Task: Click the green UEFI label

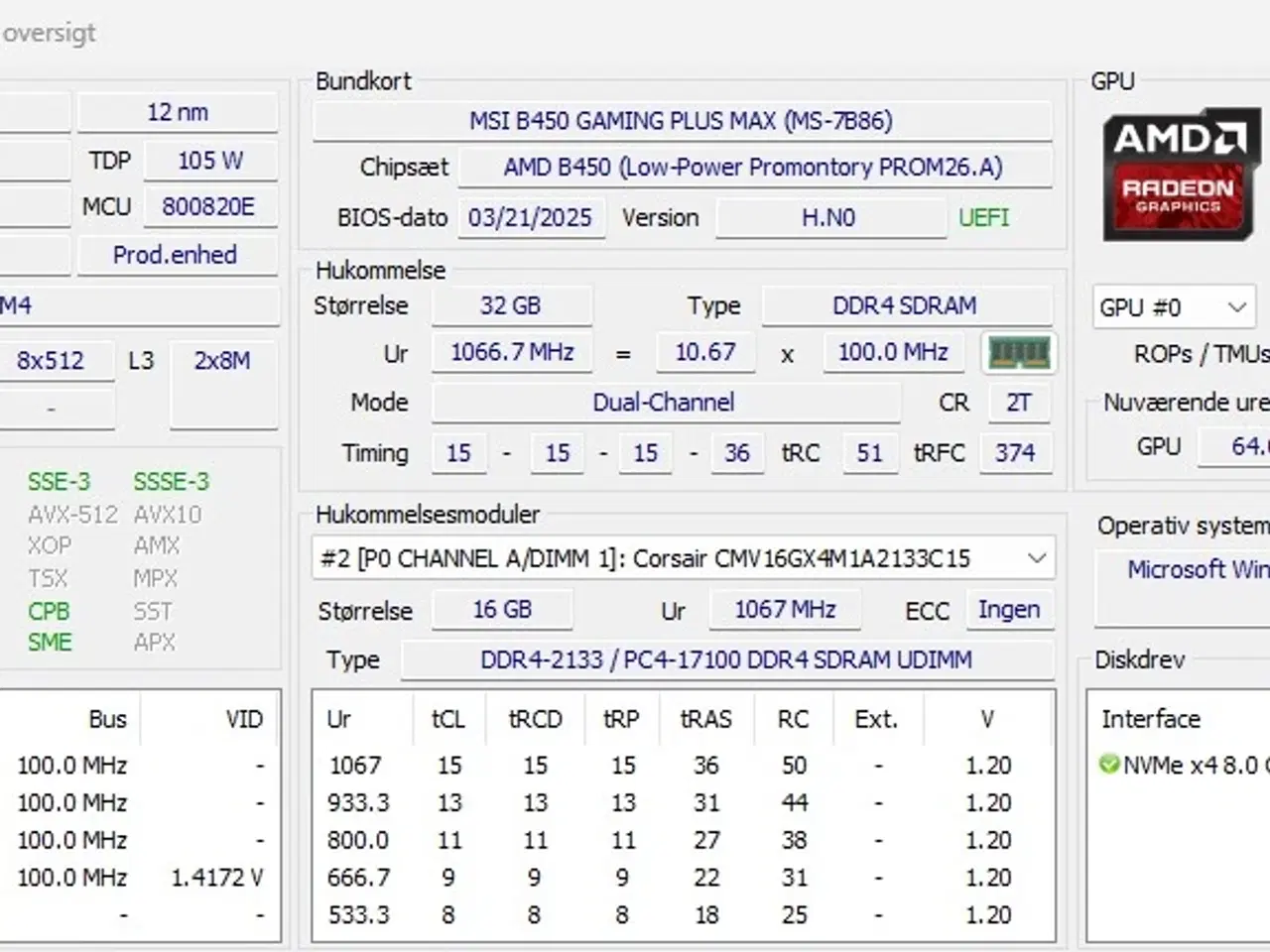Action: point(983,217)
